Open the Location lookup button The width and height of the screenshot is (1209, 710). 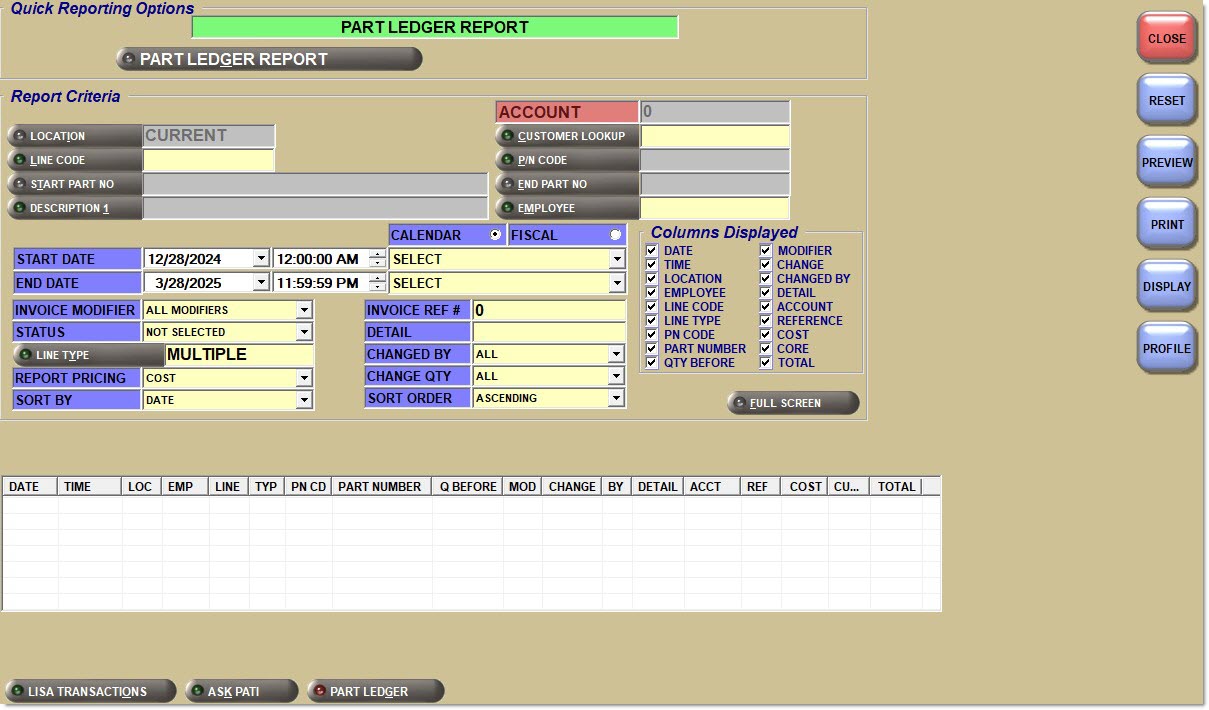pos(75,136)
